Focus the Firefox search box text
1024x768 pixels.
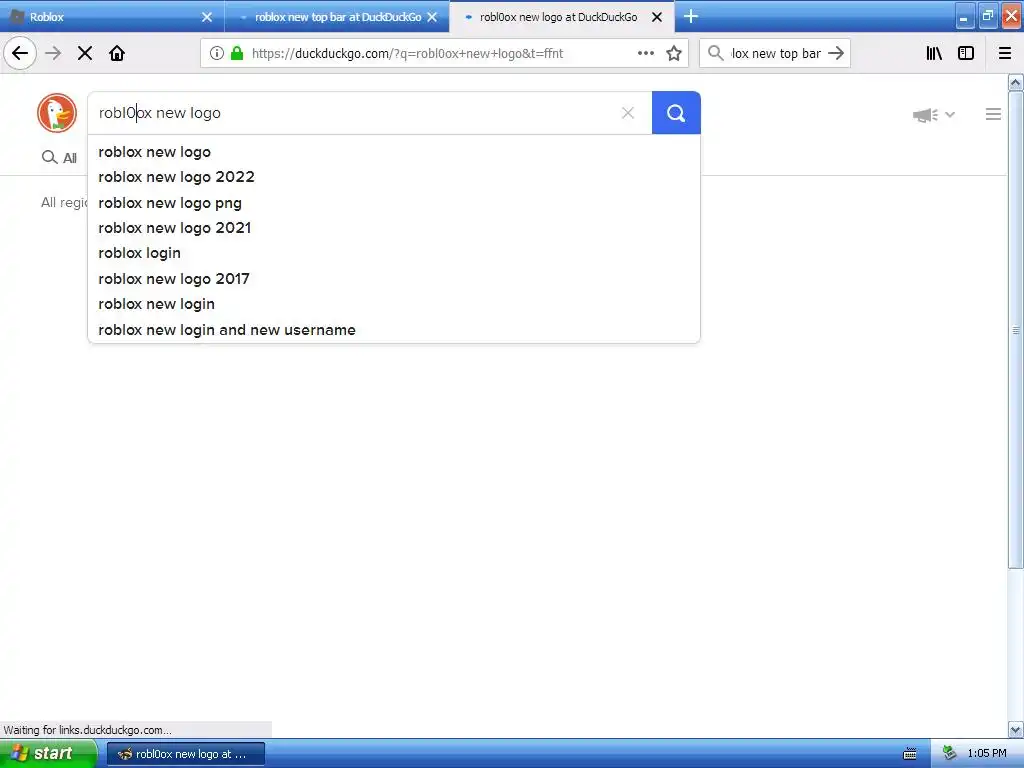click(775, 54)
